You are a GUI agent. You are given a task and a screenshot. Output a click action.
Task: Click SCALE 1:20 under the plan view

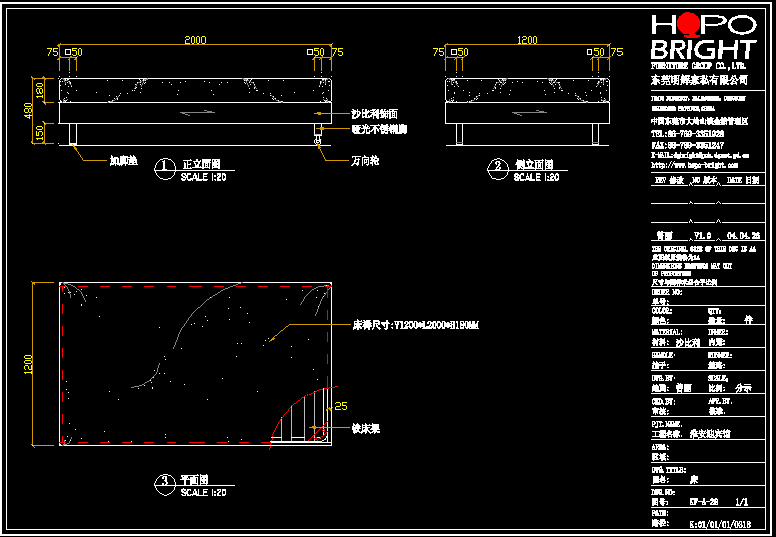tap(203, 493)
